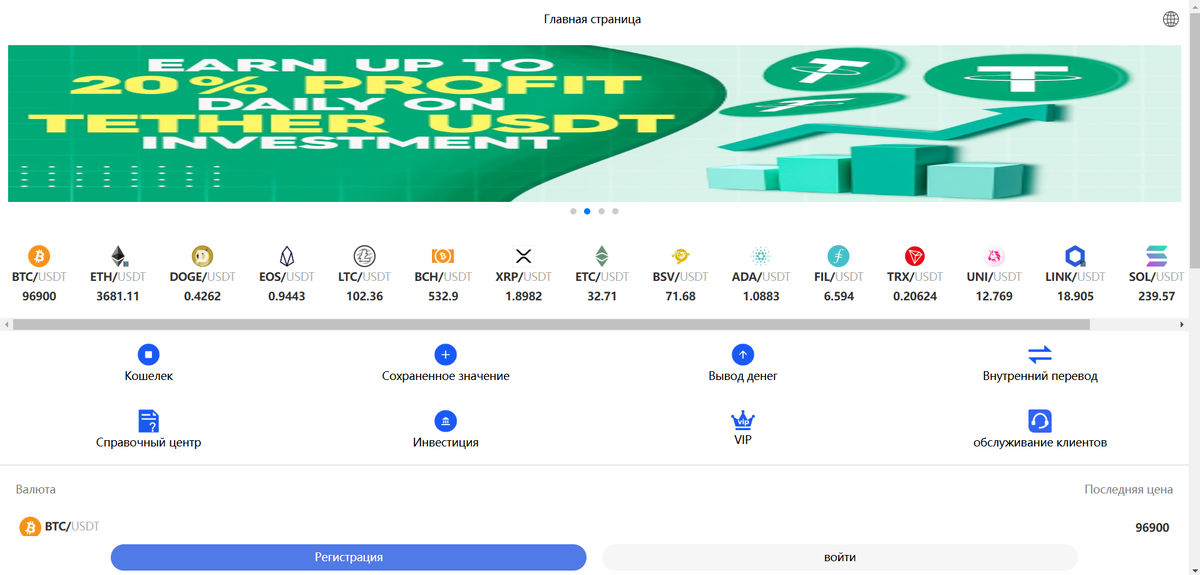The width and height of the screenshot is (1200, 575).
Task: Open the language globe icon
Action: [1171, 19]
